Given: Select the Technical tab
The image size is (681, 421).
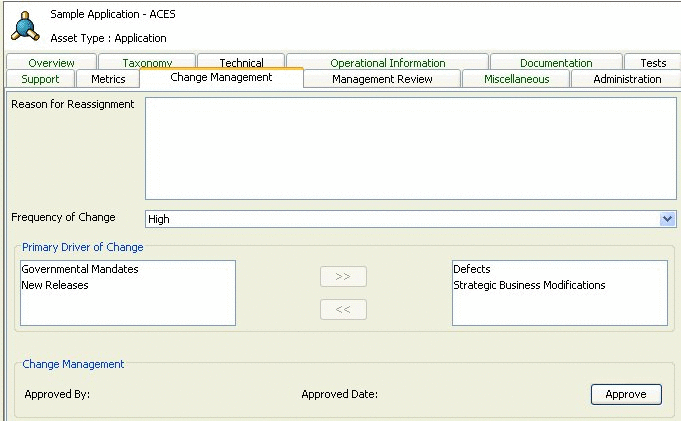Looking at the screenshot, I should [x=241, y=63].
